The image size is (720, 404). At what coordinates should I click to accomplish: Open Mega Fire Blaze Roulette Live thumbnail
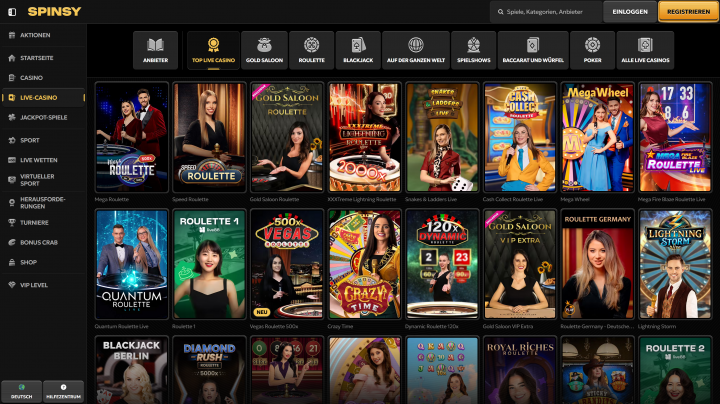[x=675, y=137]
